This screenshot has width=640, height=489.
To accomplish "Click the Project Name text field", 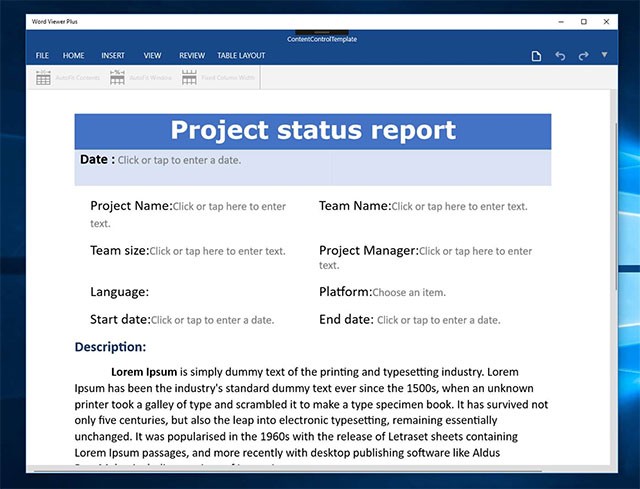I will click(188, 215).
